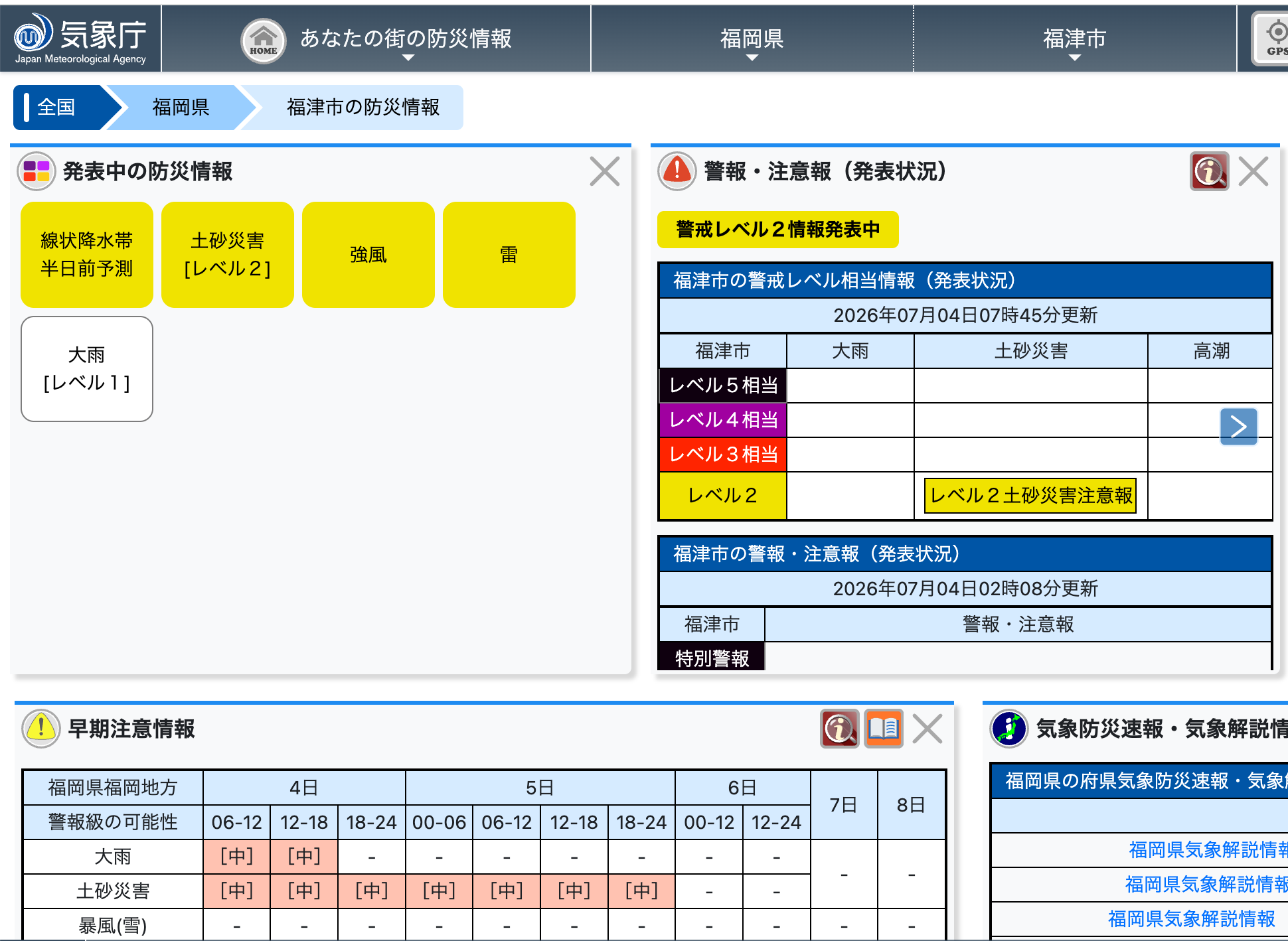Click the red warning icon beside 警報・注意報
Image resolution: width=1288 pixels, height=941 pixels.
point(677,171)
